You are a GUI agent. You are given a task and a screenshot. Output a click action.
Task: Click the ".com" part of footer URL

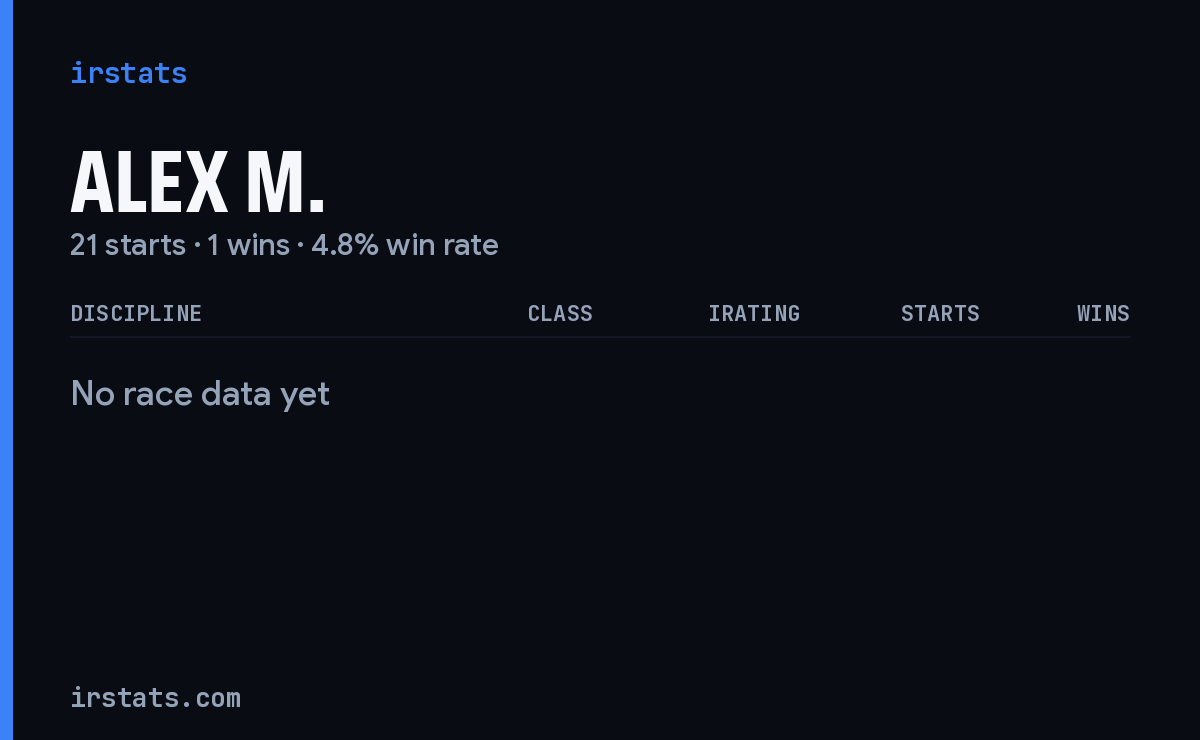[x=214, y=697]
